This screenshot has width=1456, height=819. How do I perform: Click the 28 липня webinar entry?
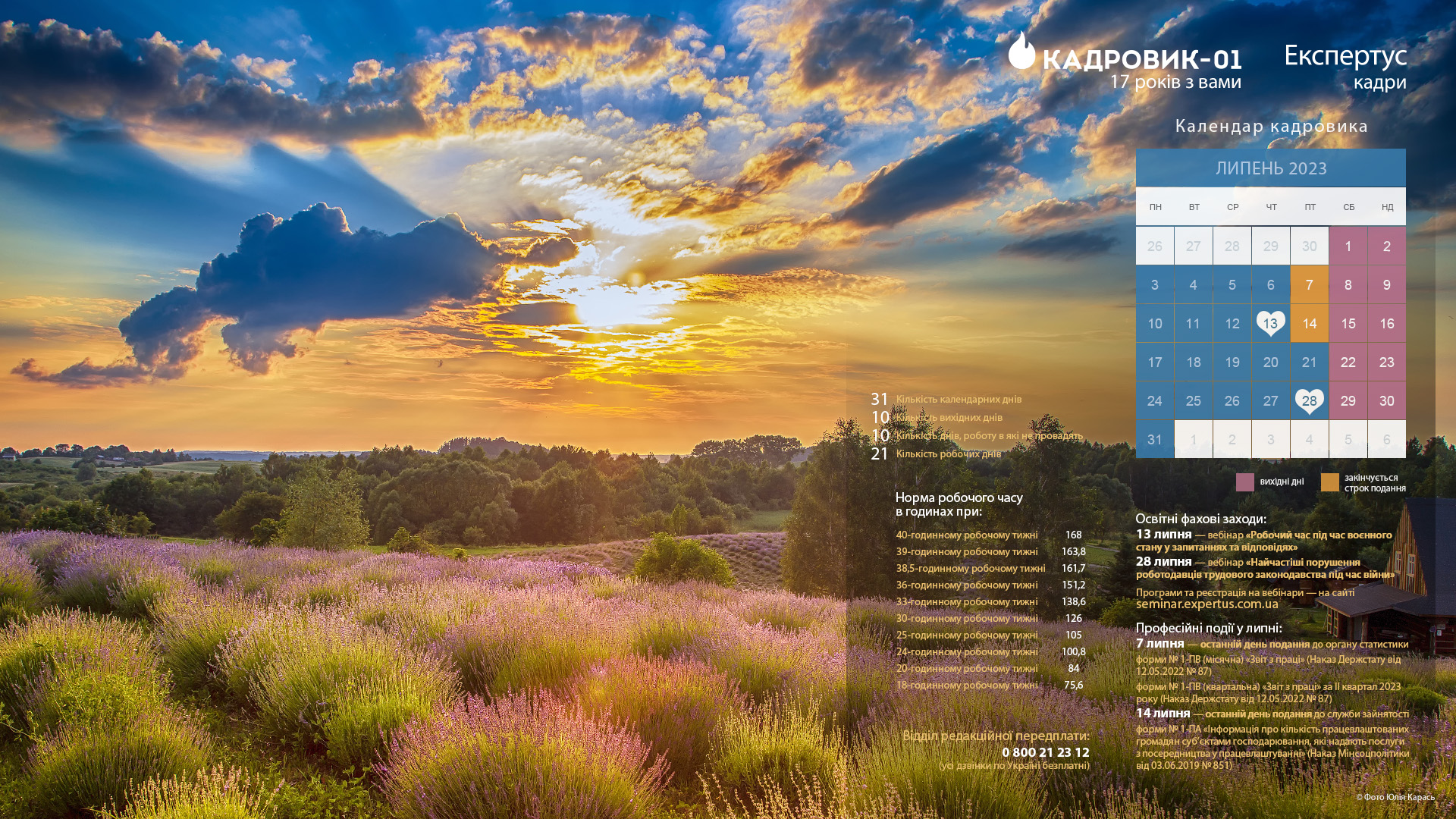[1163, 562]
